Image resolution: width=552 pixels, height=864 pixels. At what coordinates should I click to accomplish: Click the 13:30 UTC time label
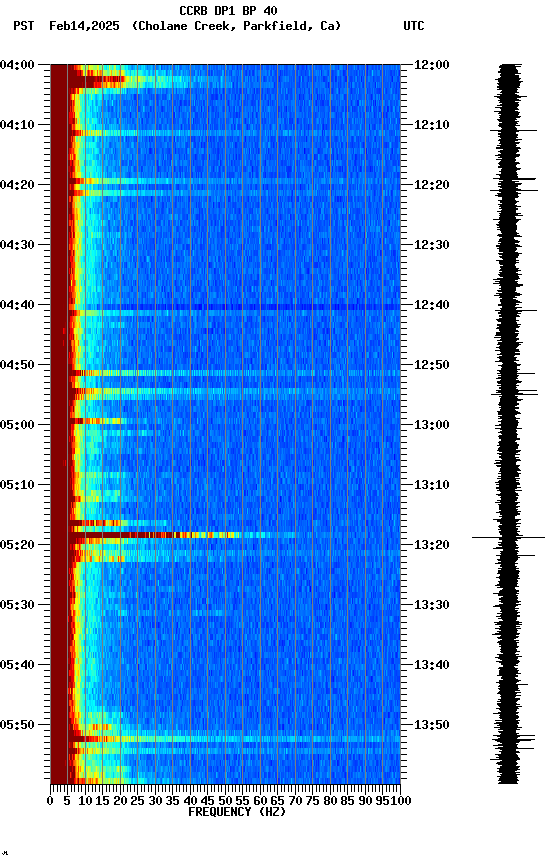(432, 605)
